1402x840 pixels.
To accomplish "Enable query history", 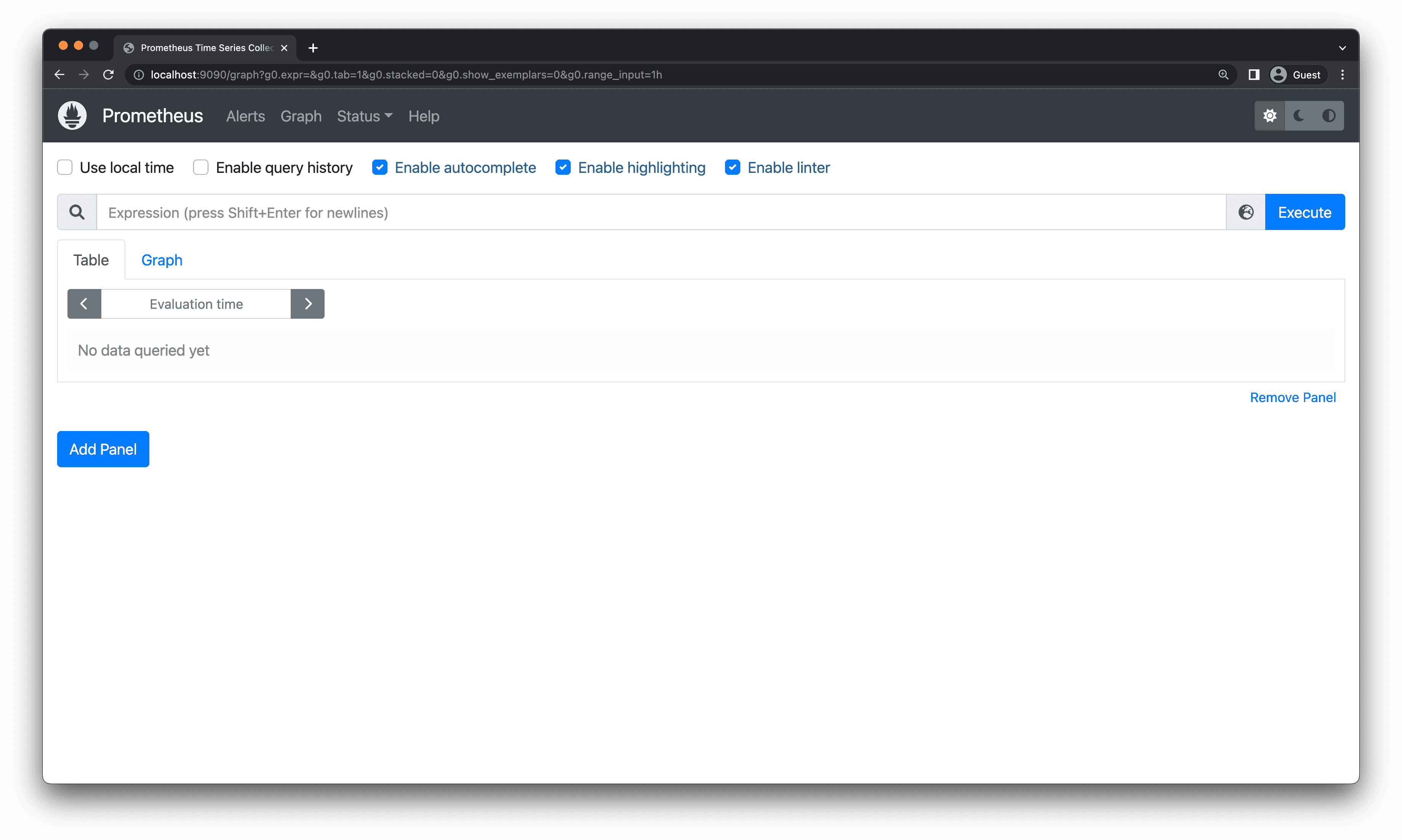I will click(200, 167).
